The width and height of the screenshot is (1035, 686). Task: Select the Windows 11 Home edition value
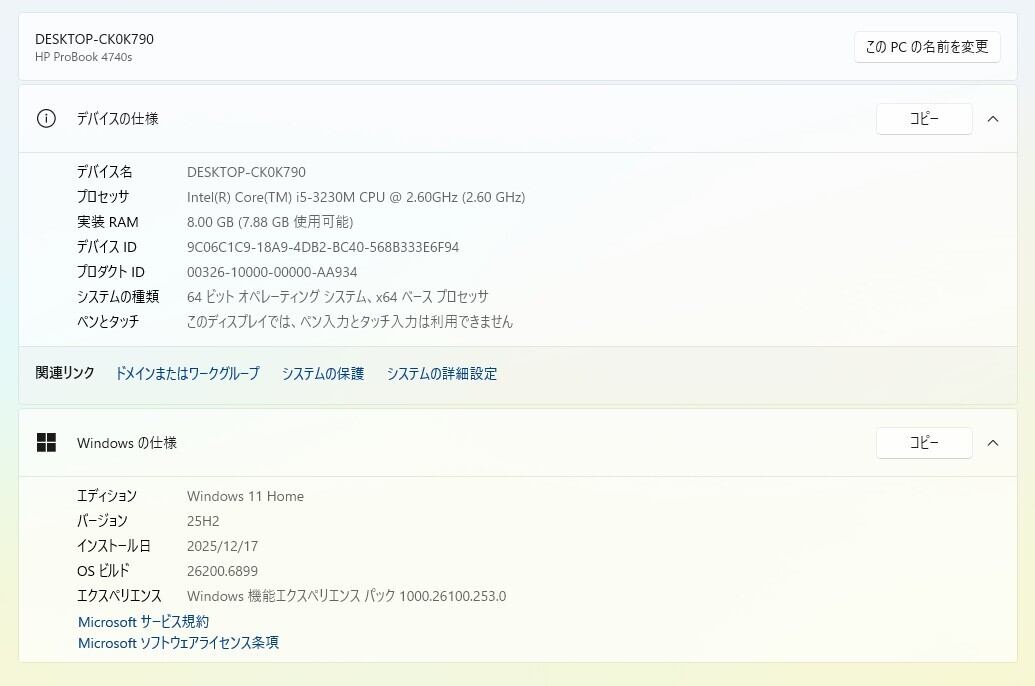coord(246,497)
